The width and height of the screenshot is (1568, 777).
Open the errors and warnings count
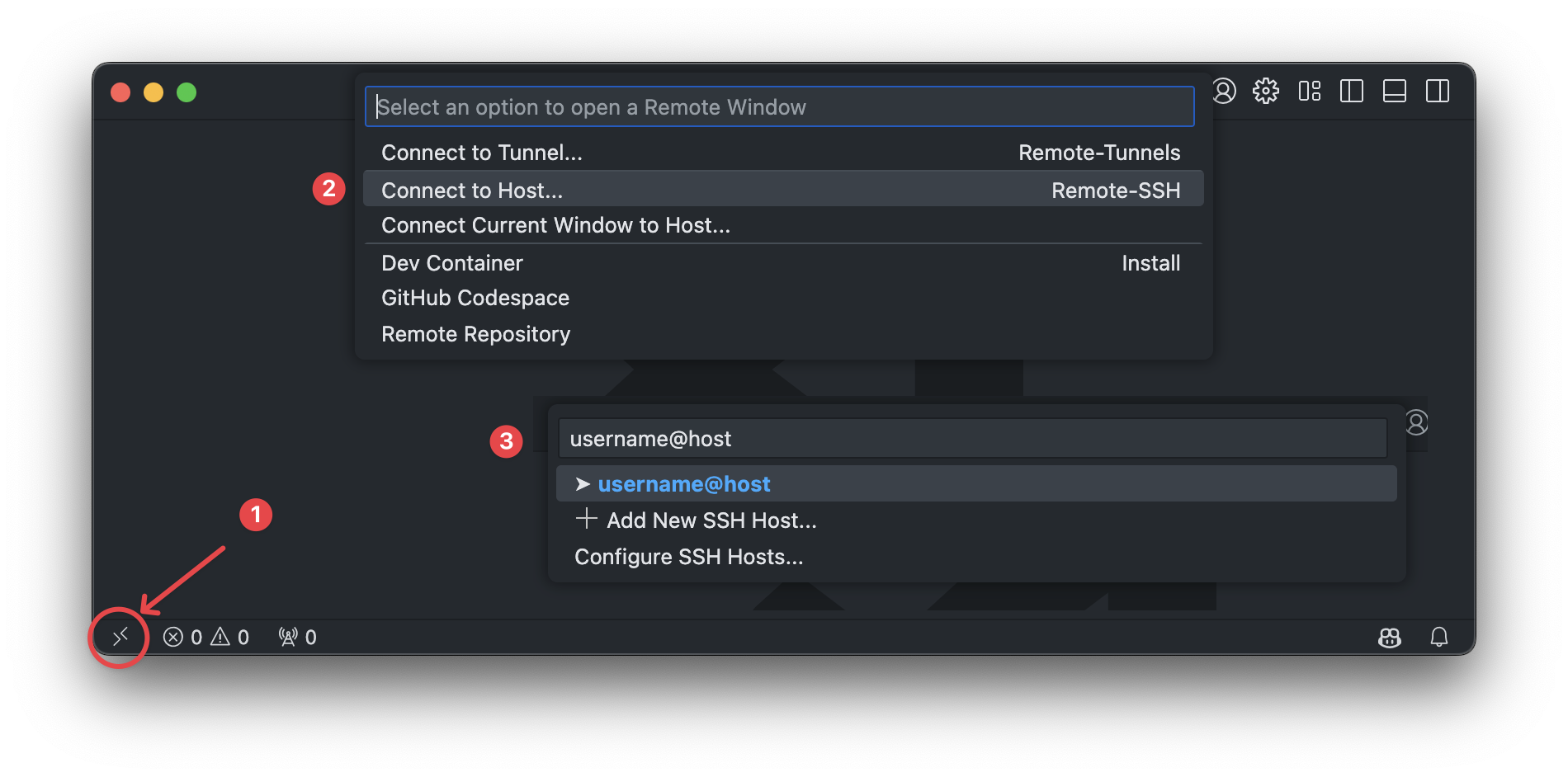[206, 638]
